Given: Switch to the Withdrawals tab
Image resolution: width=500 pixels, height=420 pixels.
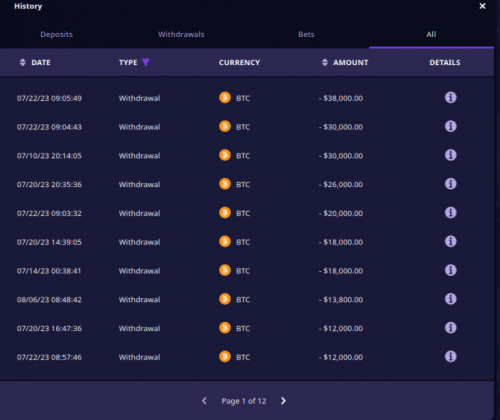Looking at the screenshot, I should tap(181, 34).
